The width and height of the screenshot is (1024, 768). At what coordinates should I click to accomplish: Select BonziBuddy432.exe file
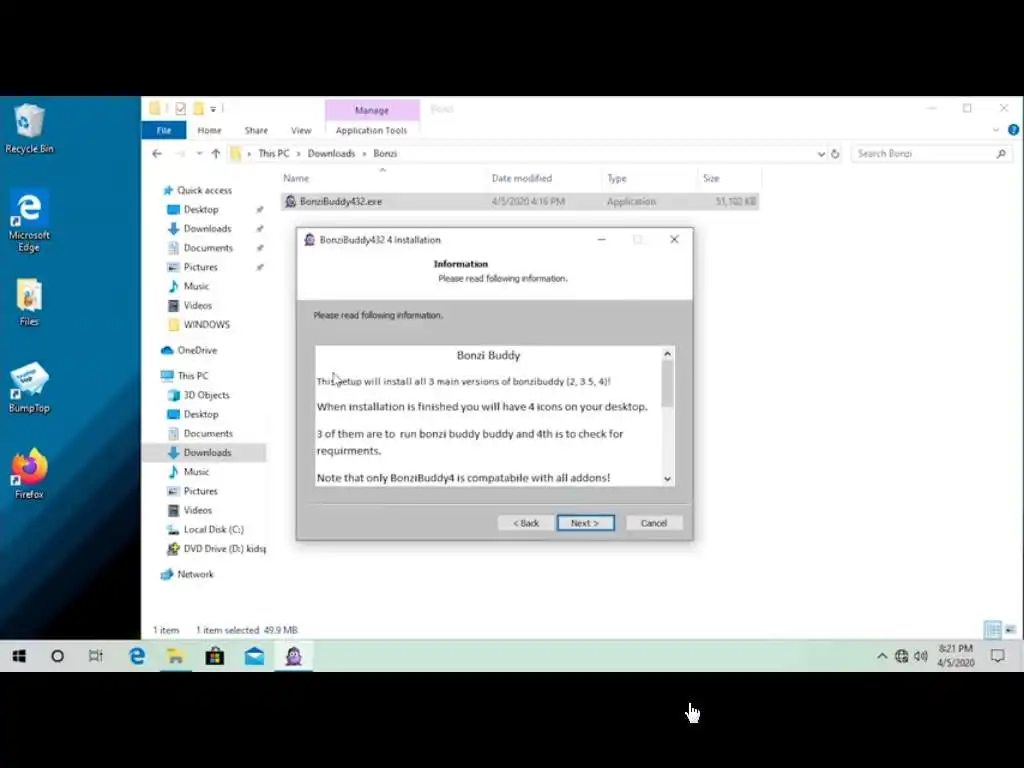pyautogui.click(x=520, y=201)
